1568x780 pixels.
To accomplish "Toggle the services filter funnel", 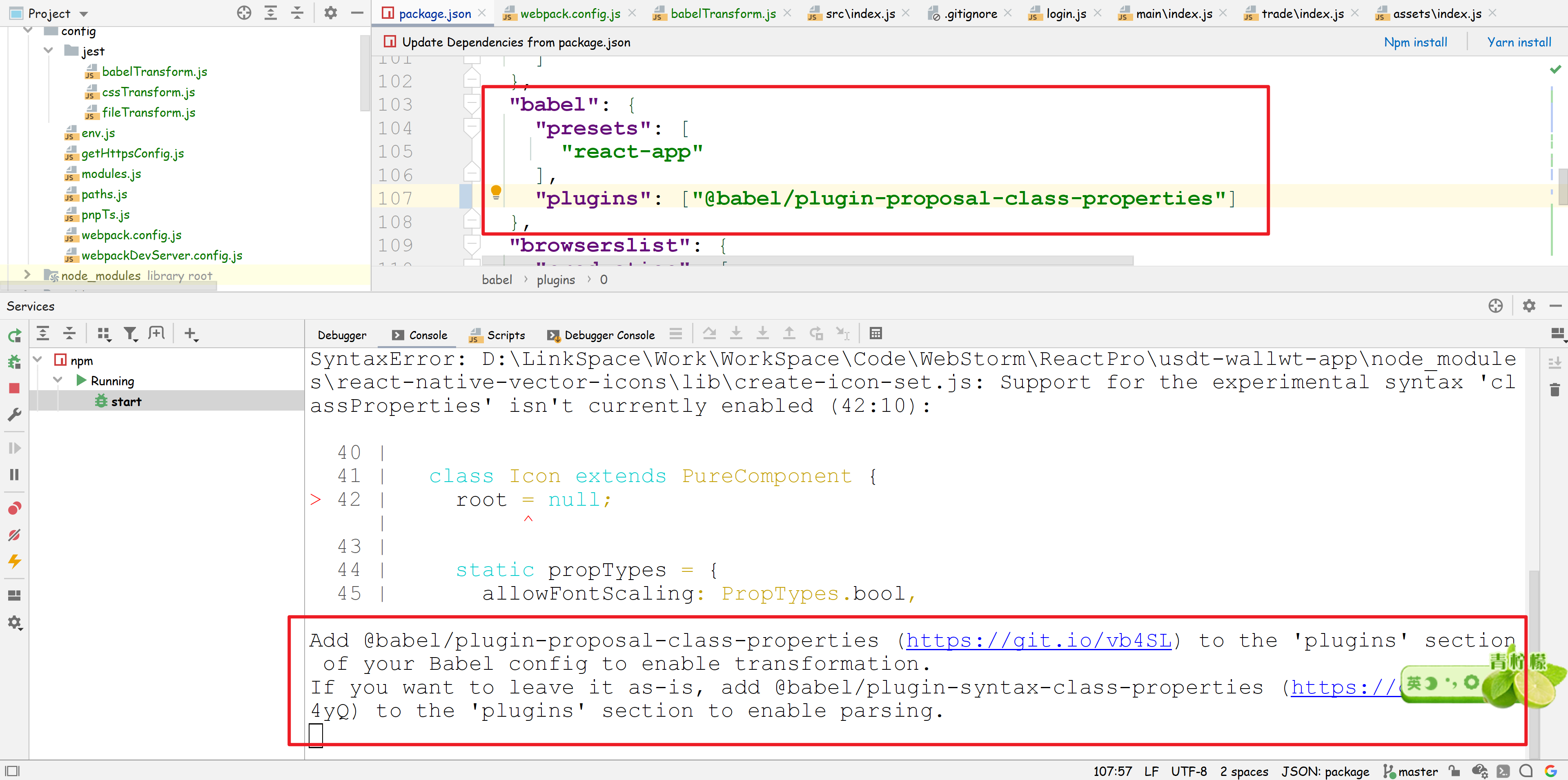I will [130, 333].
